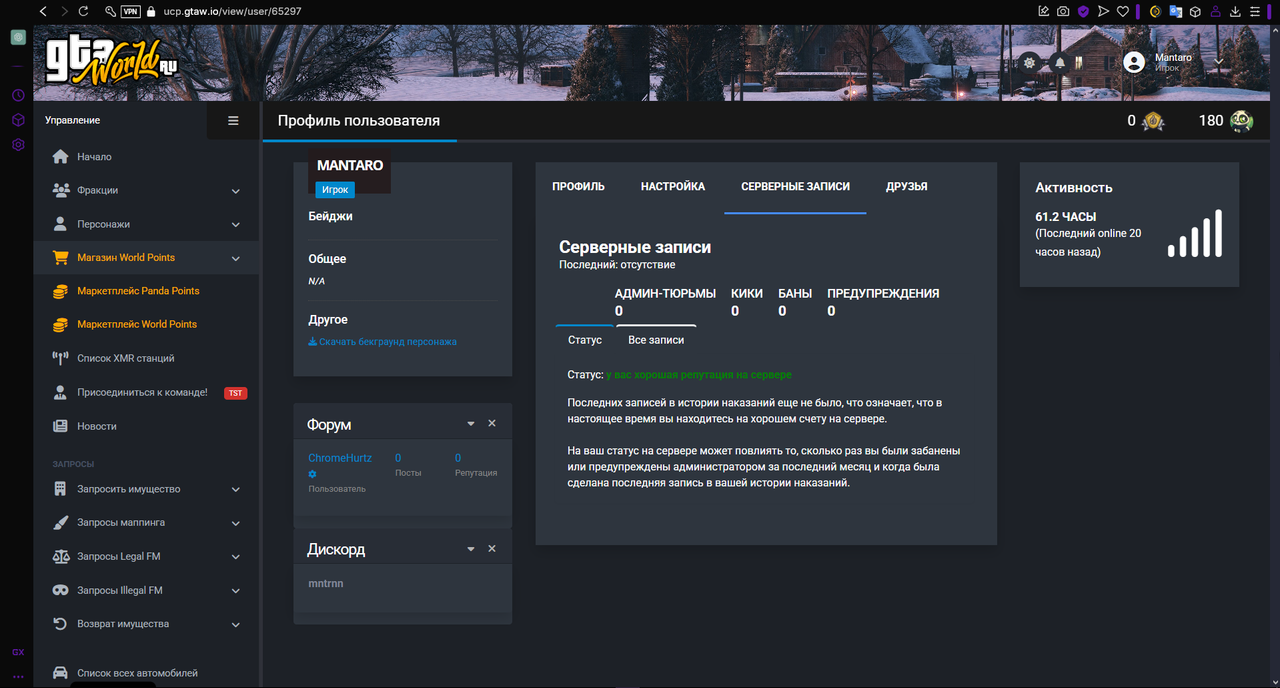Click the gold badge points icon in header
Screen dimensions: 1280x688
[1153, 121]
